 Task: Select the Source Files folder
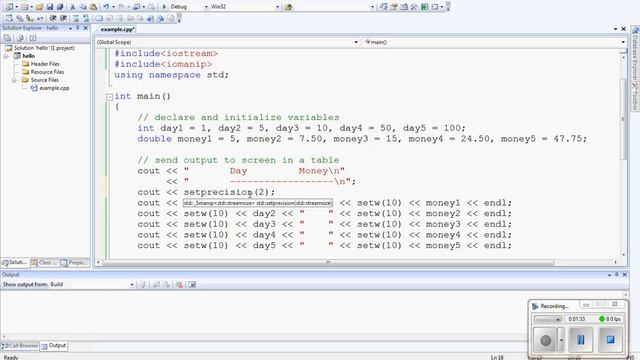[44, 80]
